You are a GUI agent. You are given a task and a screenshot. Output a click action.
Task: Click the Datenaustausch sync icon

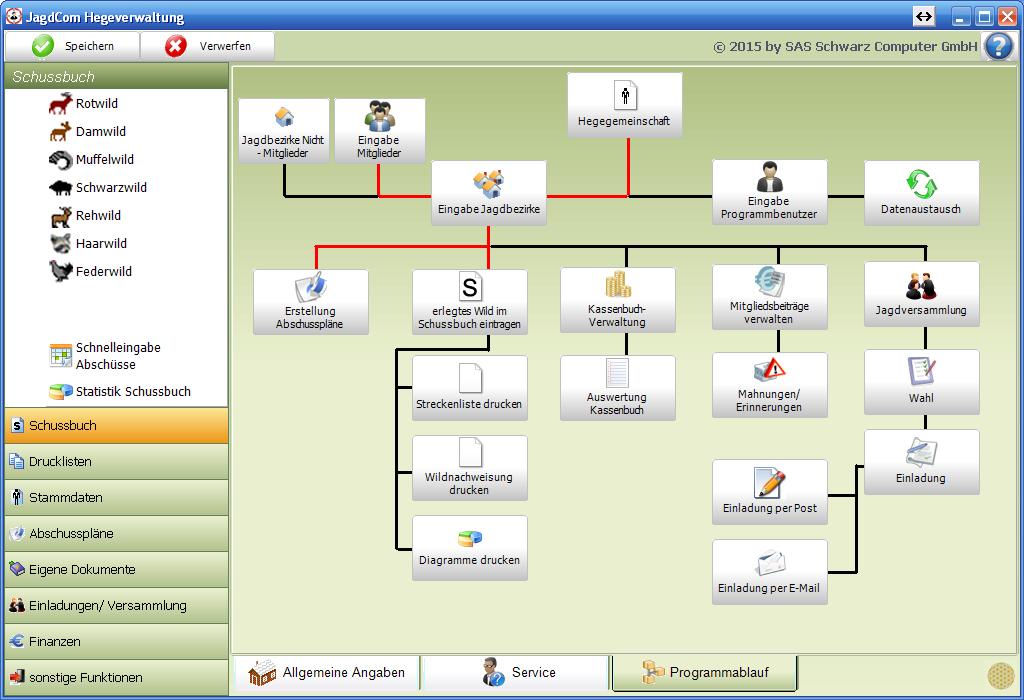pyautogui.click(x=920, y=185)
